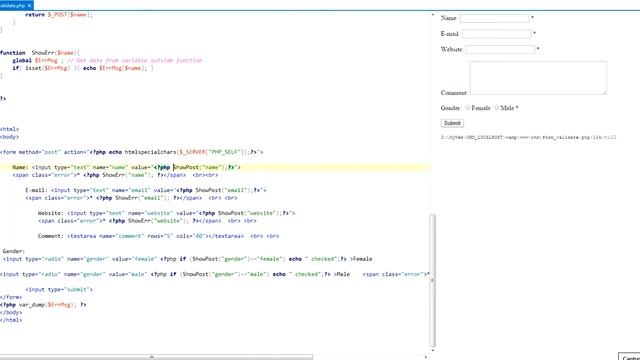The image size is (640, 360).
Task: Click the "<input type="submit">" code line
Action: [x=59, y=289]
